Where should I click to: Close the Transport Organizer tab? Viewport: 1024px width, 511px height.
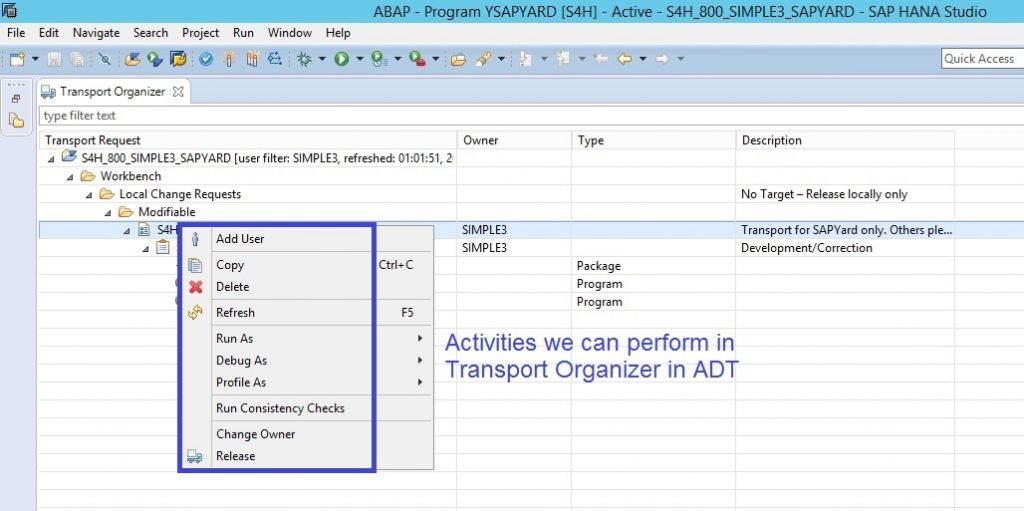178,92
